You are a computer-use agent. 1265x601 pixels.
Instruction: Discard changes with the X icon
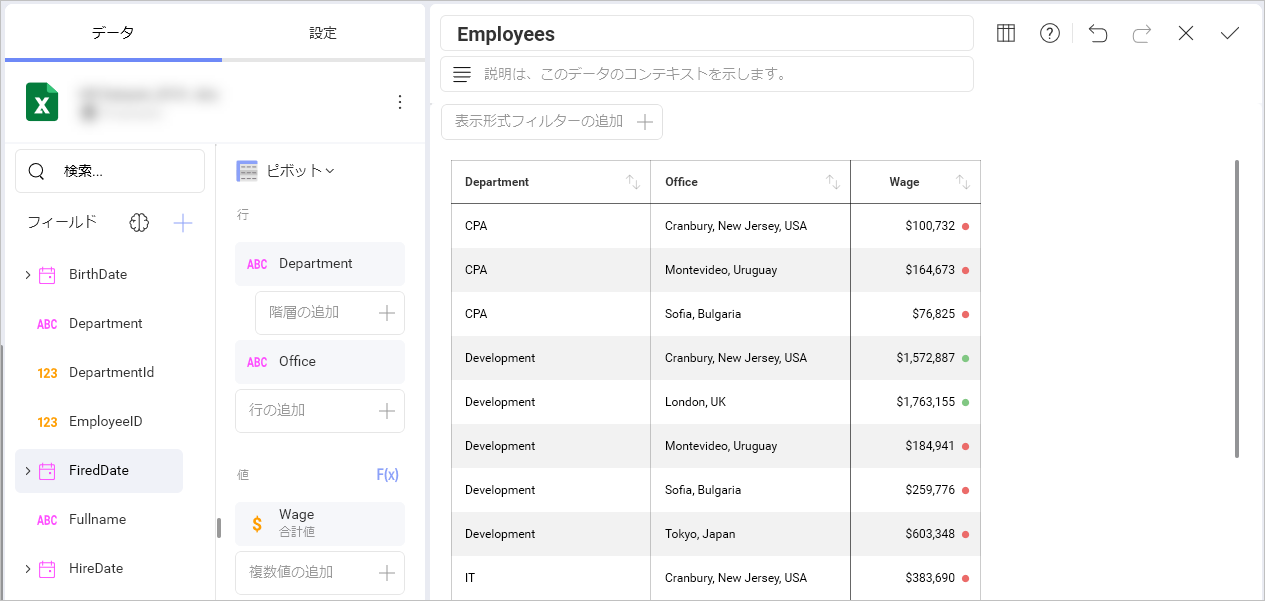tap(1186, 33)
